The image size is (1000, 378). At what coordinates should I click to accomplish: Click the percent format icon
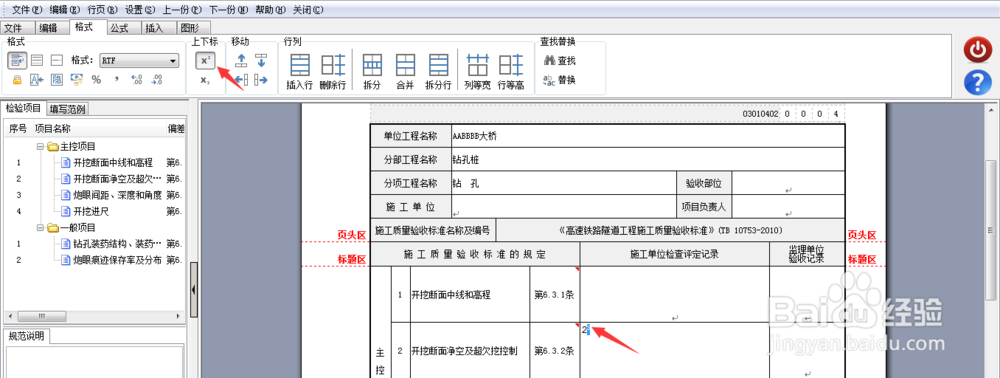[96, 80]
